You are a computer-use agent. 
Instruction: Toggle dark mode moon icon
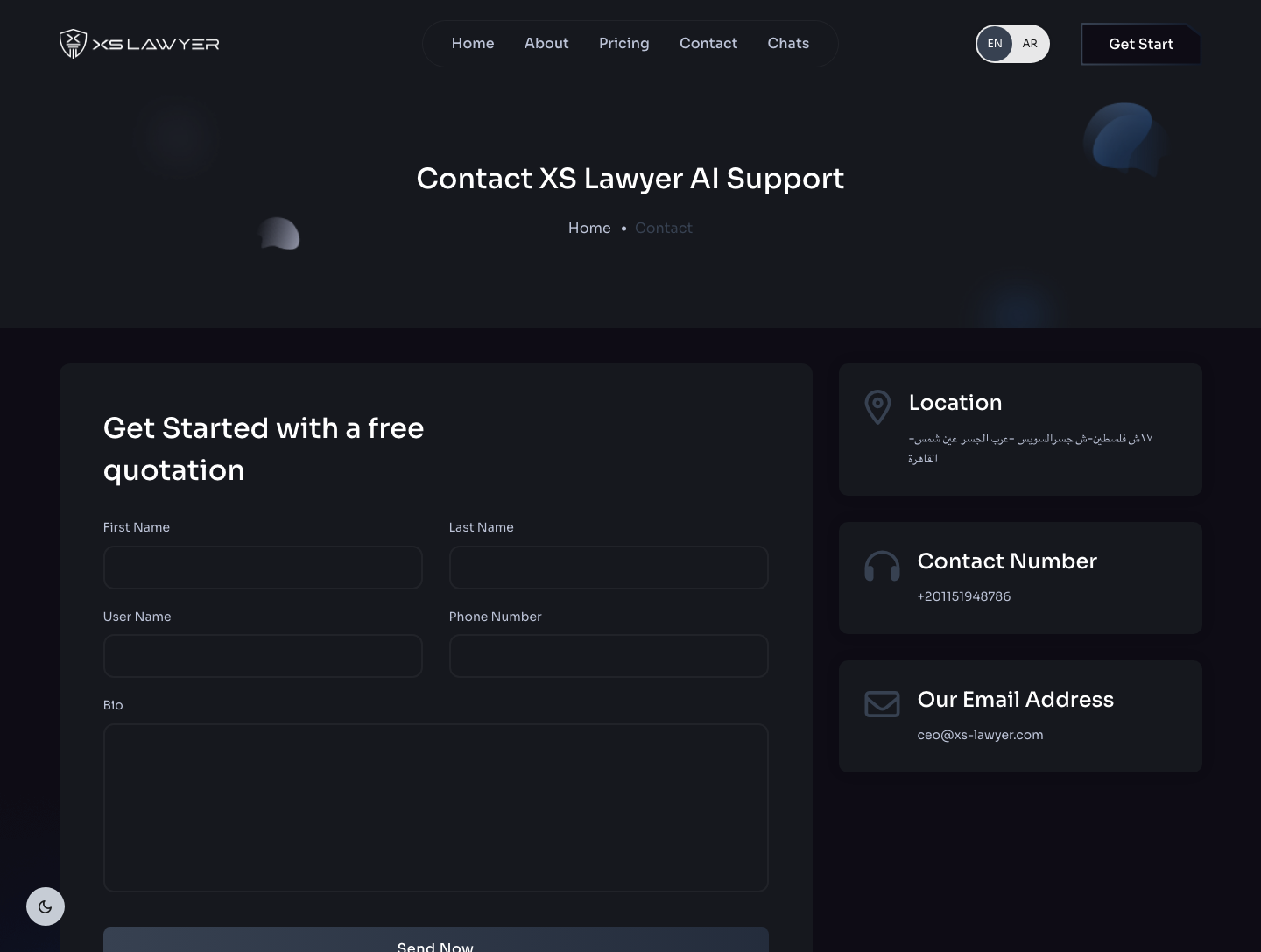46,906
